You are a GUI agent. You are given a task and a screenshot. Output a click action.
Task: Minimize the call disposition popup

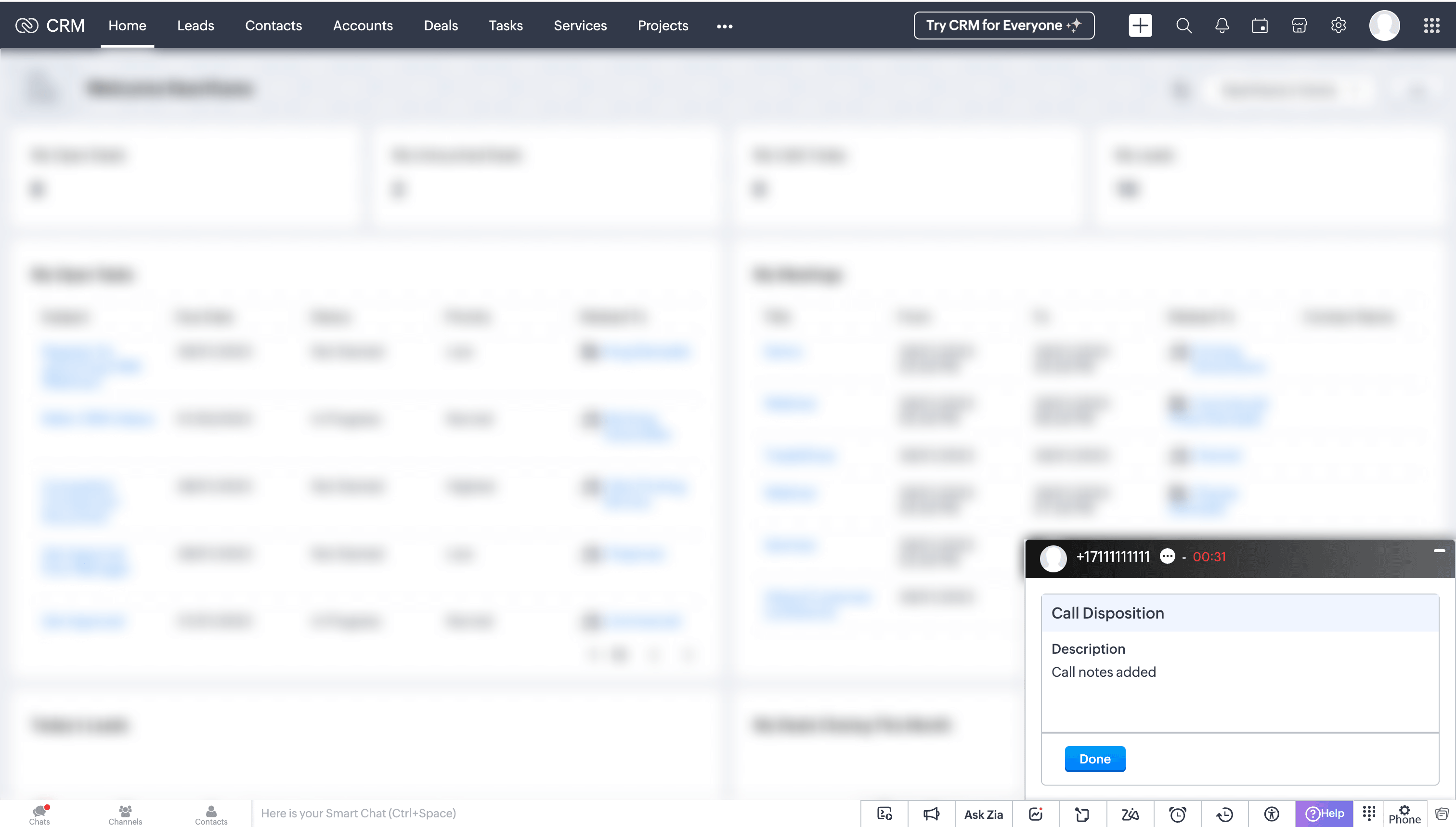1439,550
